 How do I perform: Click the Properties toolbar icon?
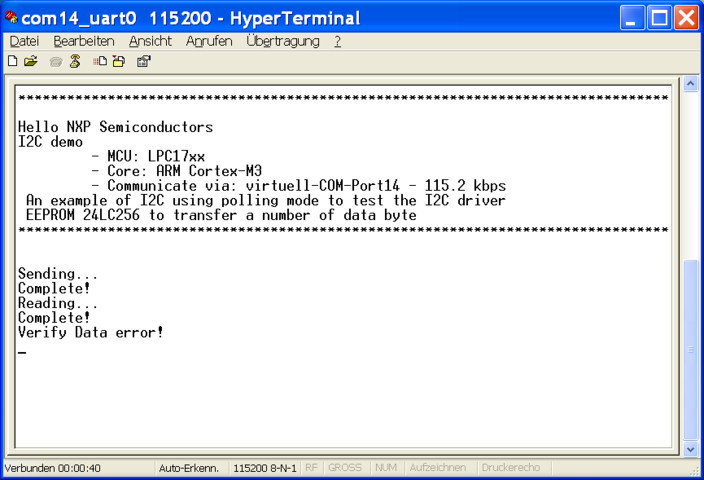(144, 61)
